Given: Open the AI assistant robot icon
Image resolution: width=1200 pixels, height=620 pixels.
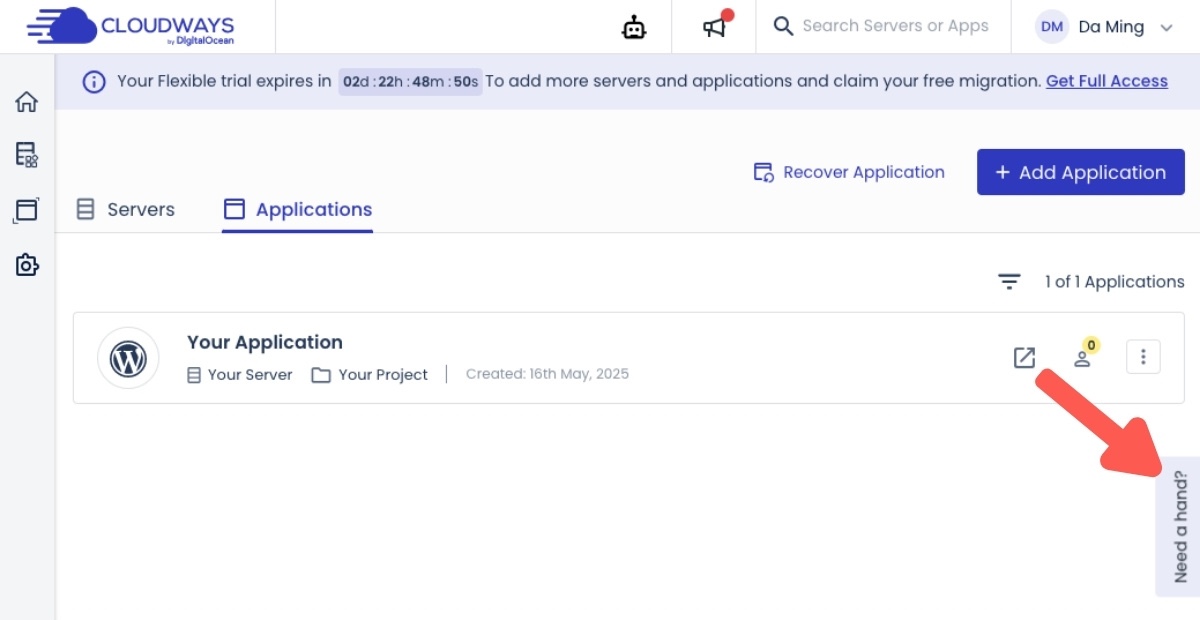Looking at the screenshot, I should 634,28.
